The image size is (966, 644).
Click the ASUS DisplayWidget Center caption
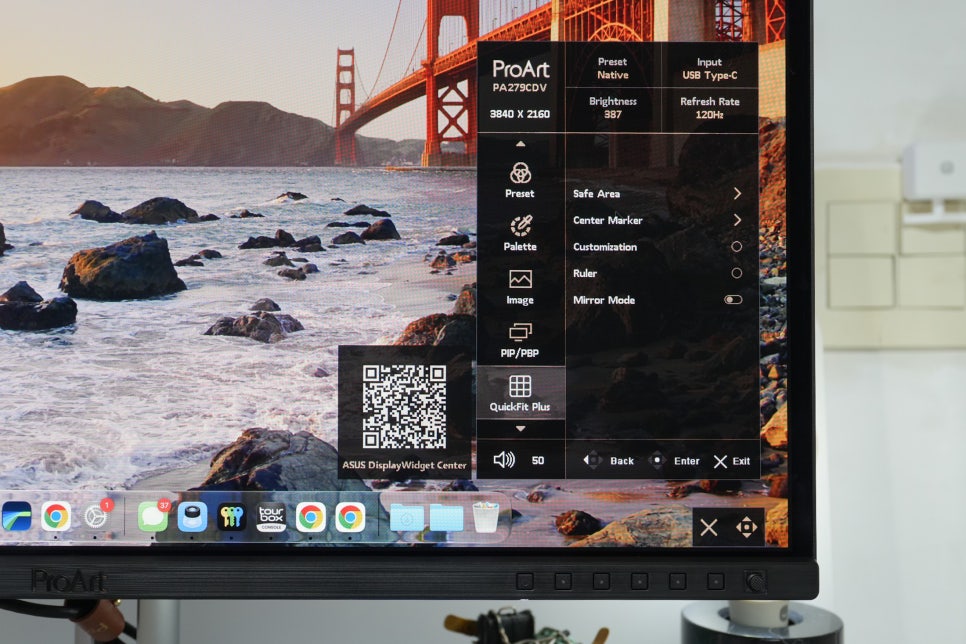coord(404,465)
